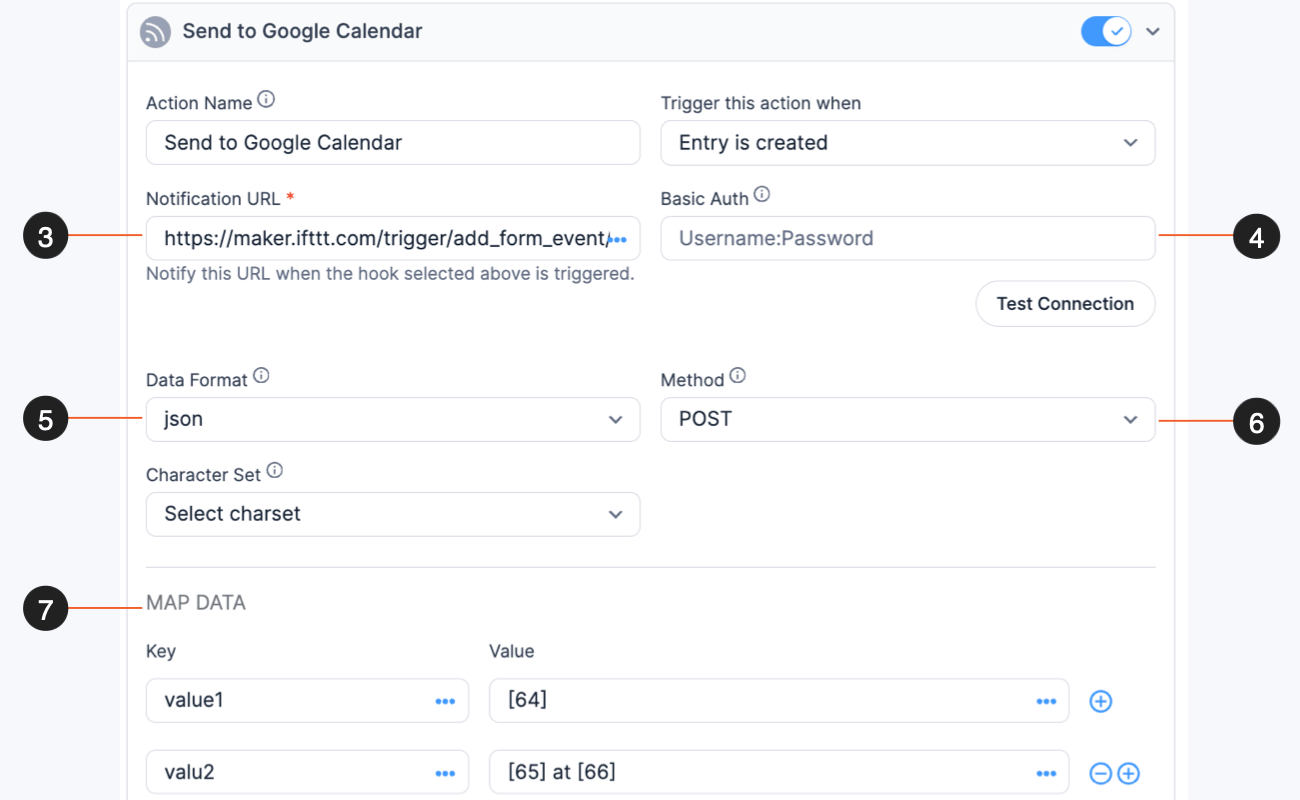This screenshot has height=800, width=1300.
Task: Click the Notify this URL helper text
Action: coord(390,274)
